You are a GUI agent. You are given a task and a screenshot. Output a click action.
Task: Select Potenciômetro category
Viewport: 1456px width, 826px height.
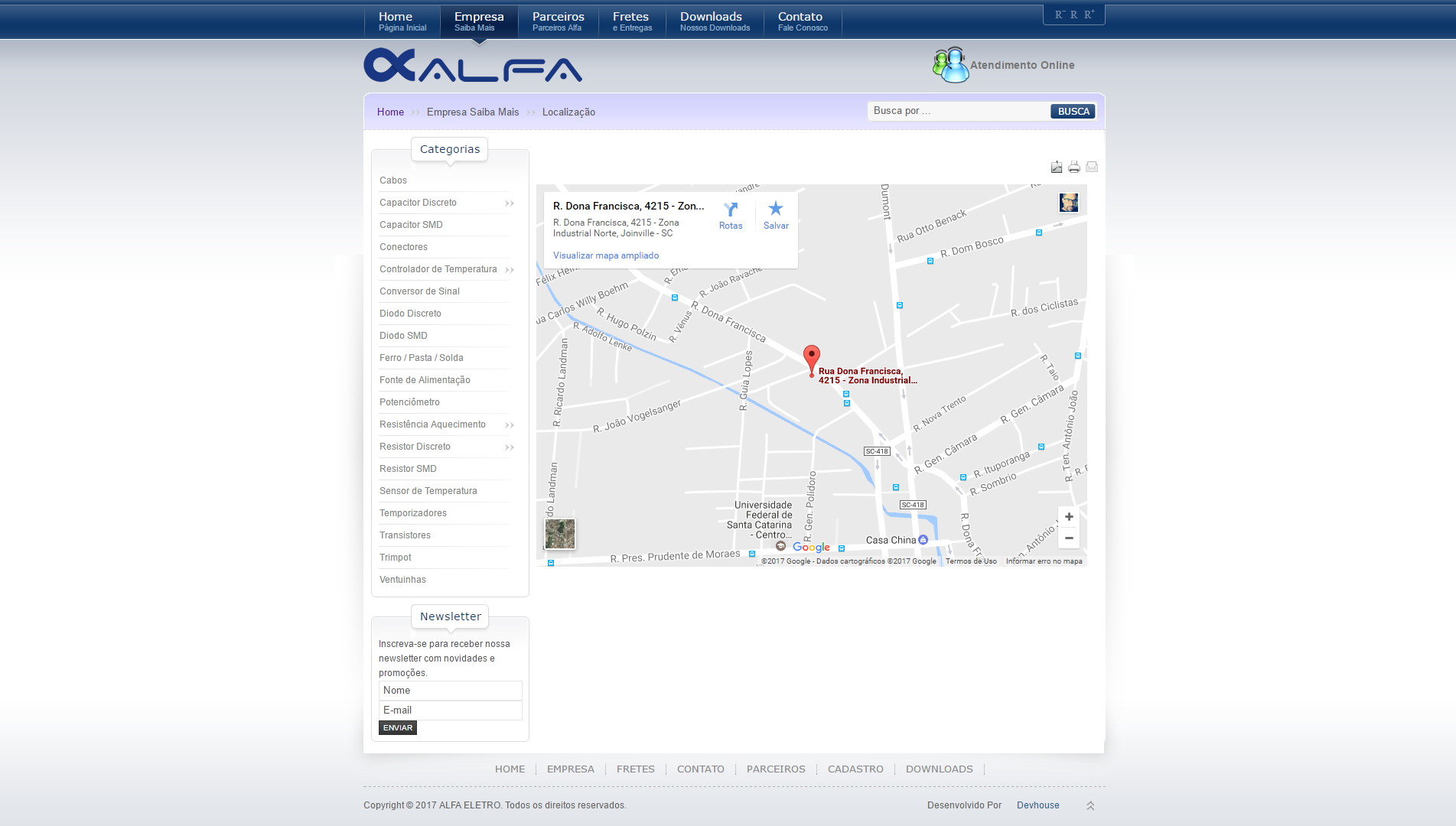point(409,402)
